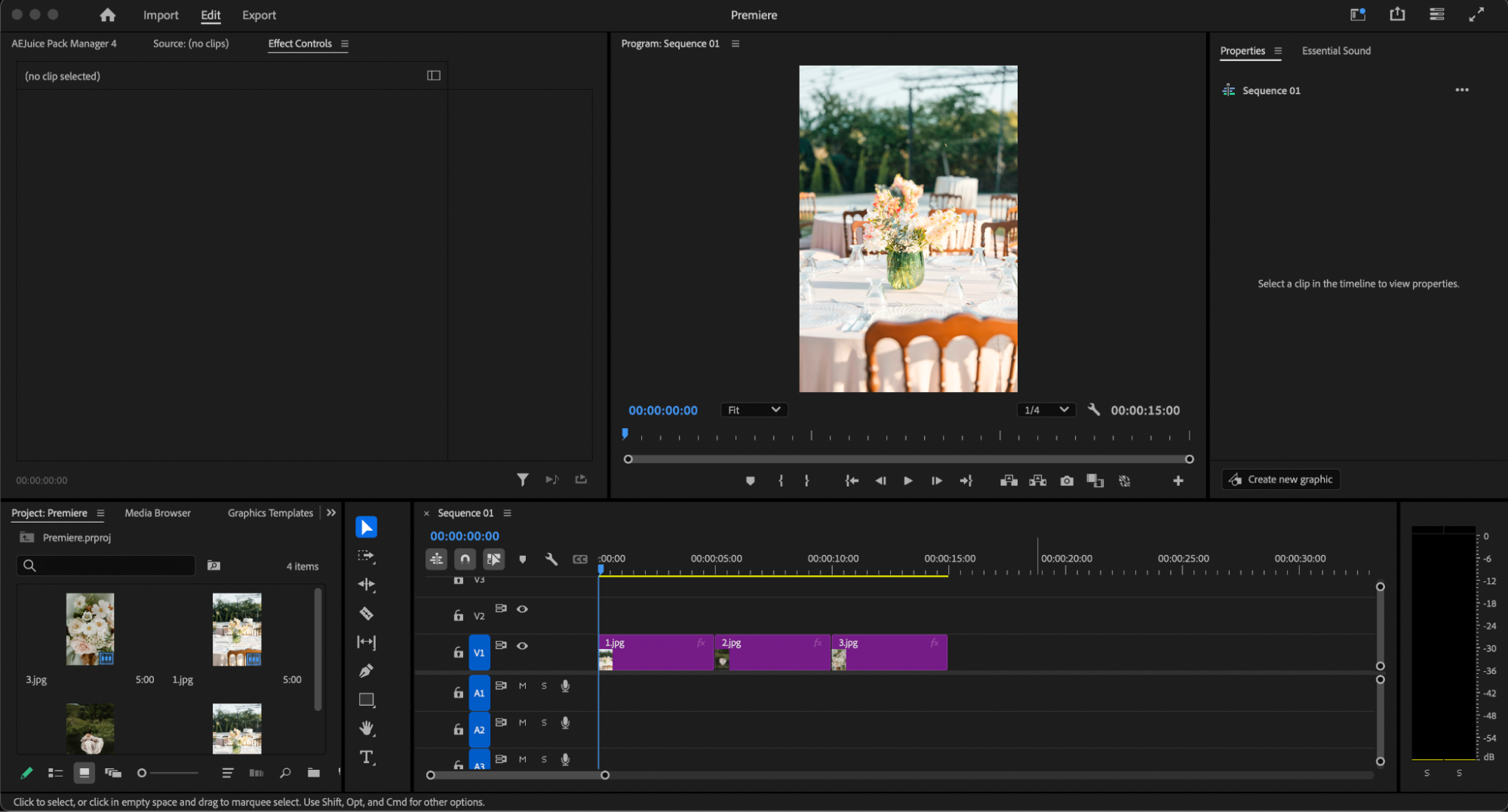Open the Fit zoom level dropdown
This screenshot has height=812, width=1508.
(x=754, y=410)
